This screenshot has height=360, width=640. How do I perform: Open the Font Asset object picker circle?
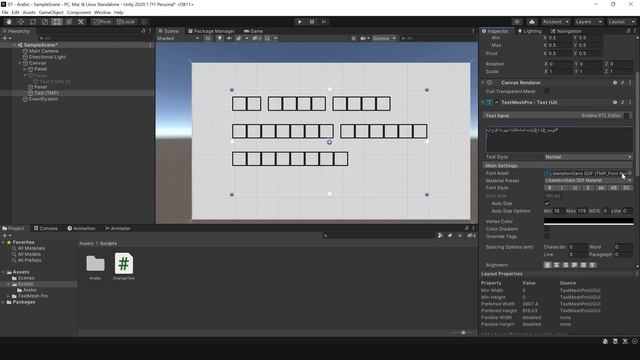pyautogui.click(x=630, y=173)
